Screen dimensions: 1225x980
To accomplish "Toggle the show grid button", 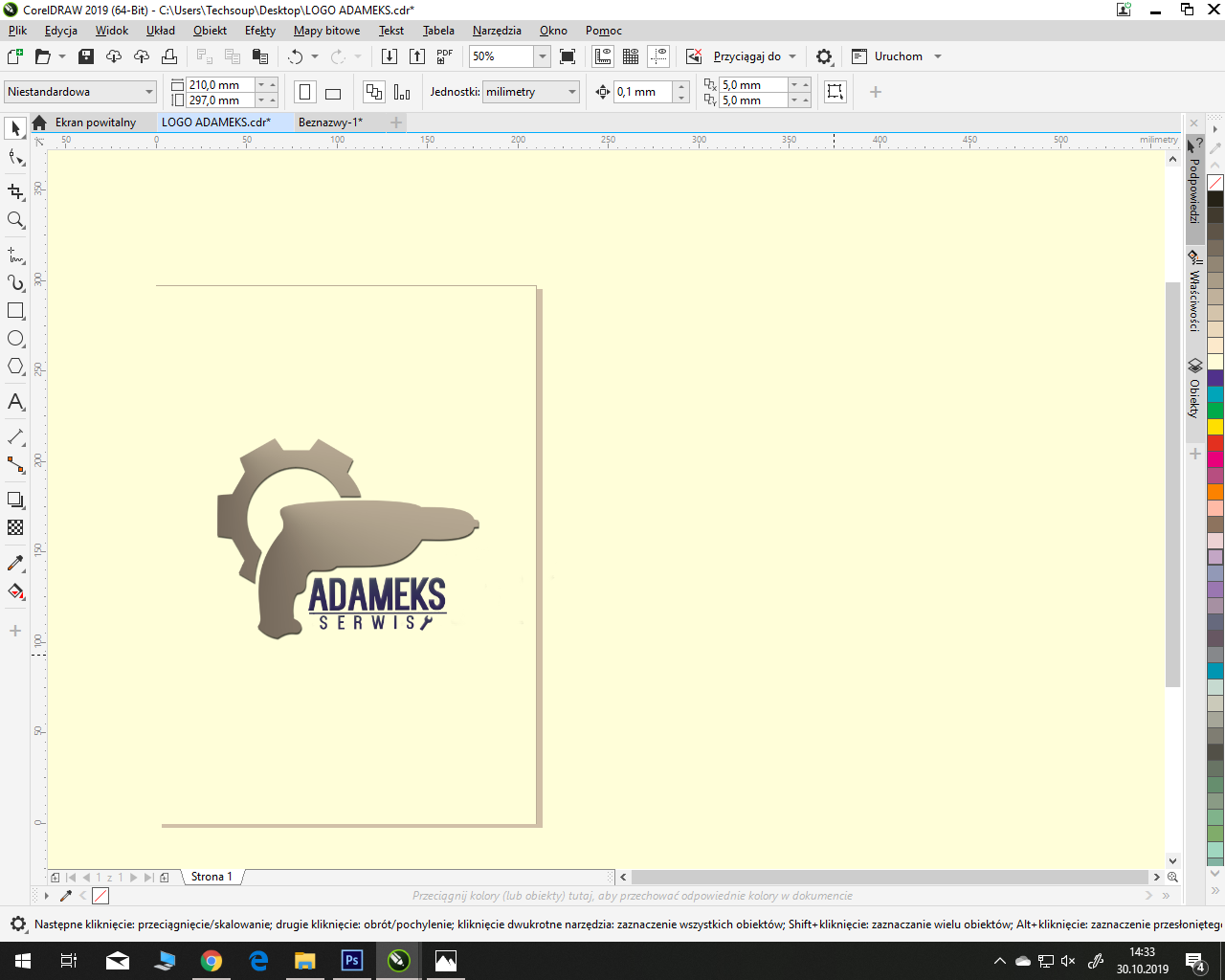I will click(x=631, y=56).
